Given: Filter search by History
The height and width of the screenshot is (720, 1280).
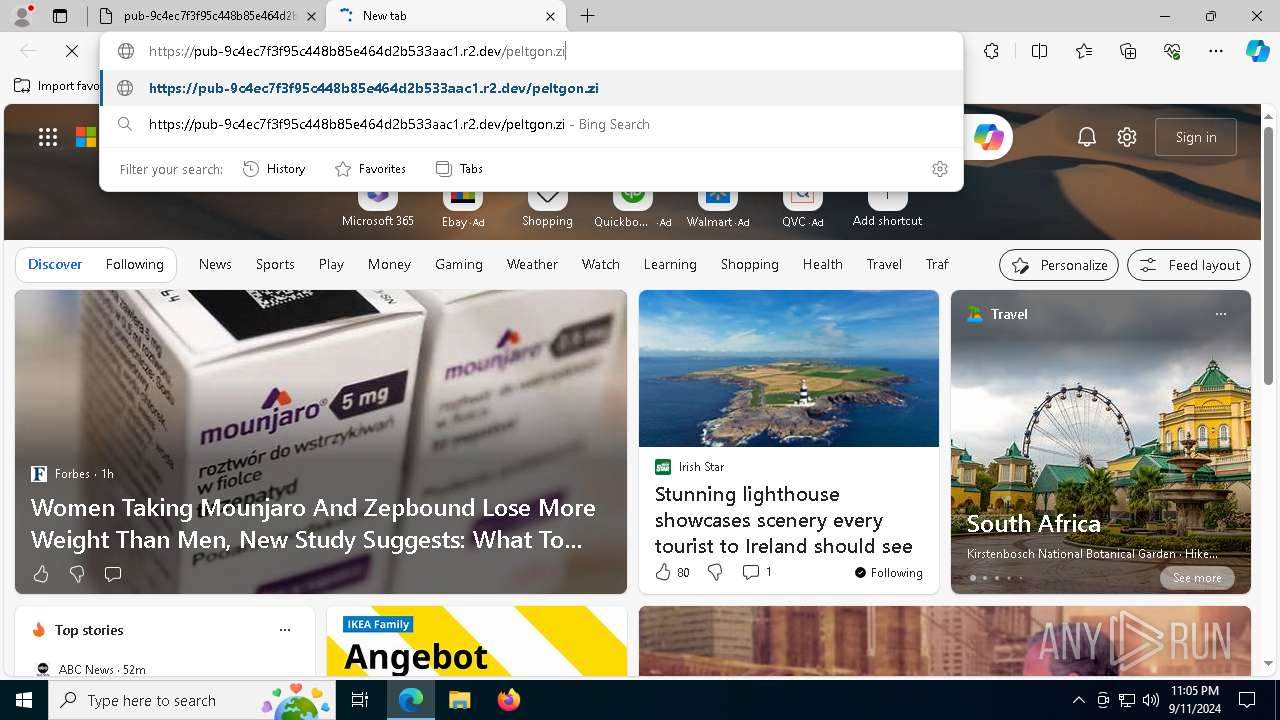Looking at the screenshot, I should point(274,169).
